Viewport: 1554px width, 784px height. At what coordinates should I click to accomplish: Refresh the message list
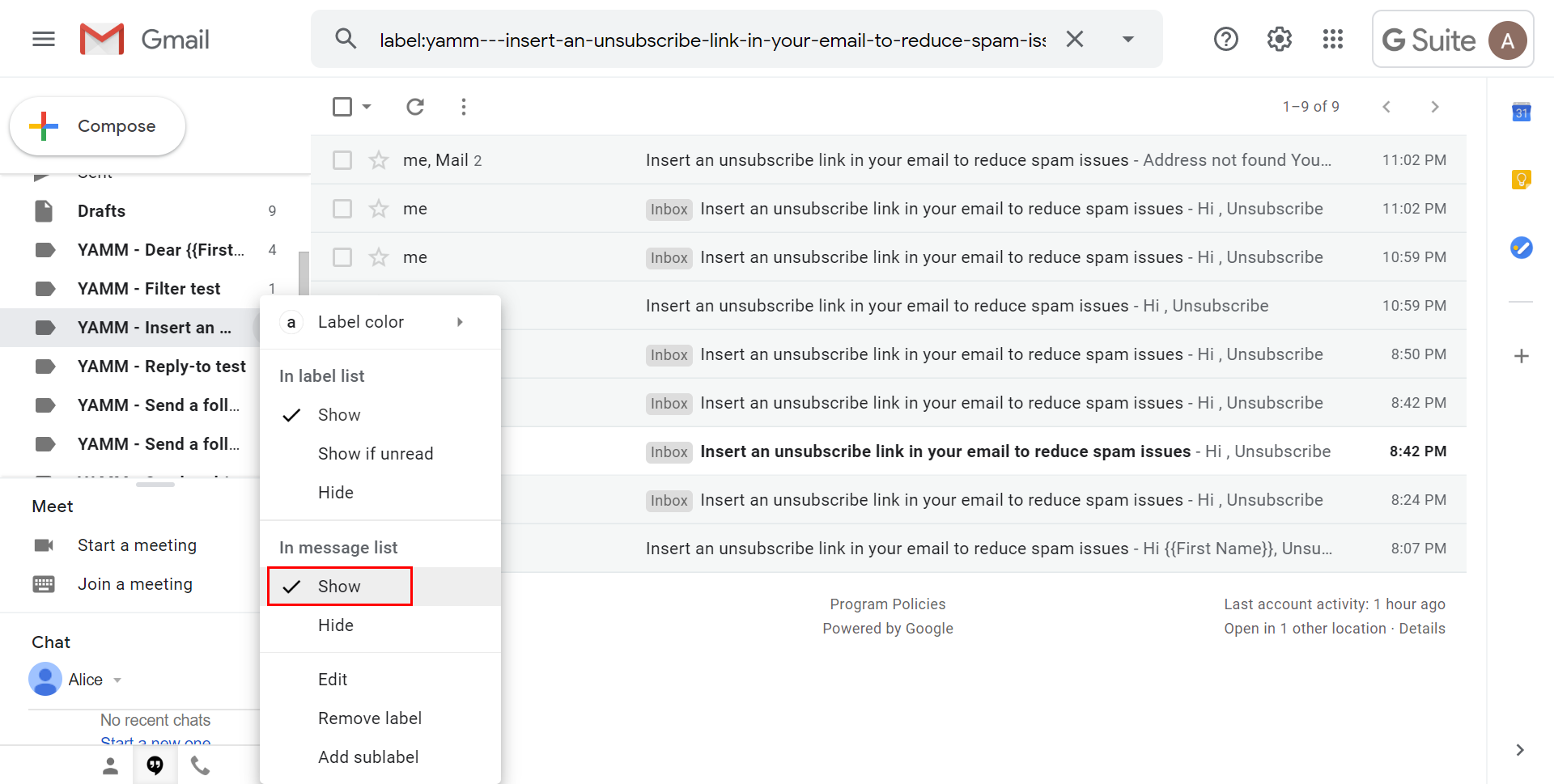pyautogui.click(x=415, y=107)
